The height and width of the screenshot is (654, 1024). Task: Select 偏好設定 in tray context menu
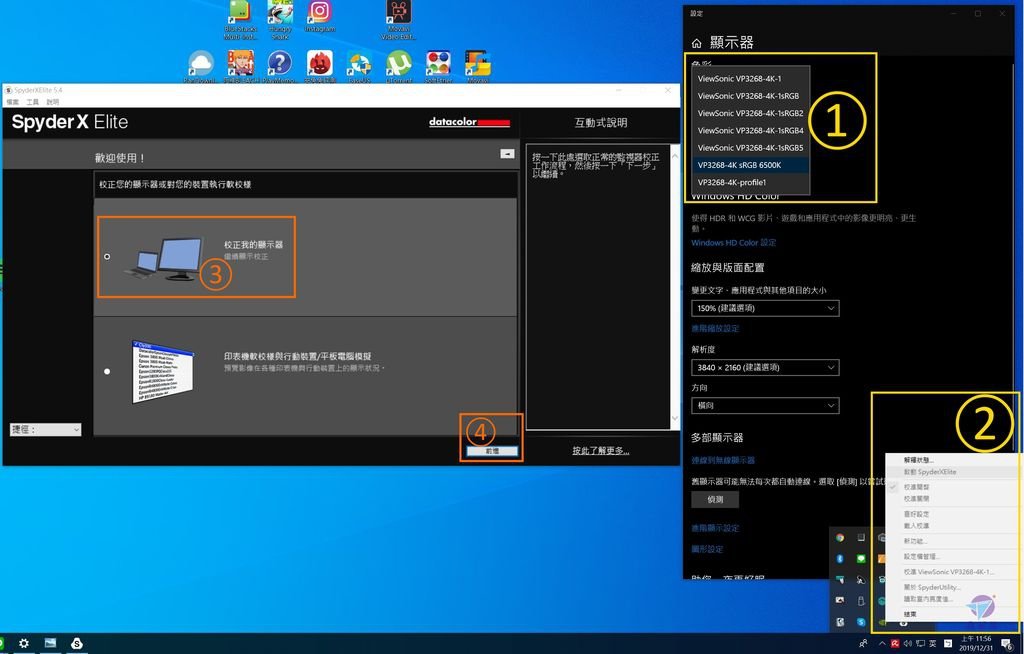tap(952, 514)
